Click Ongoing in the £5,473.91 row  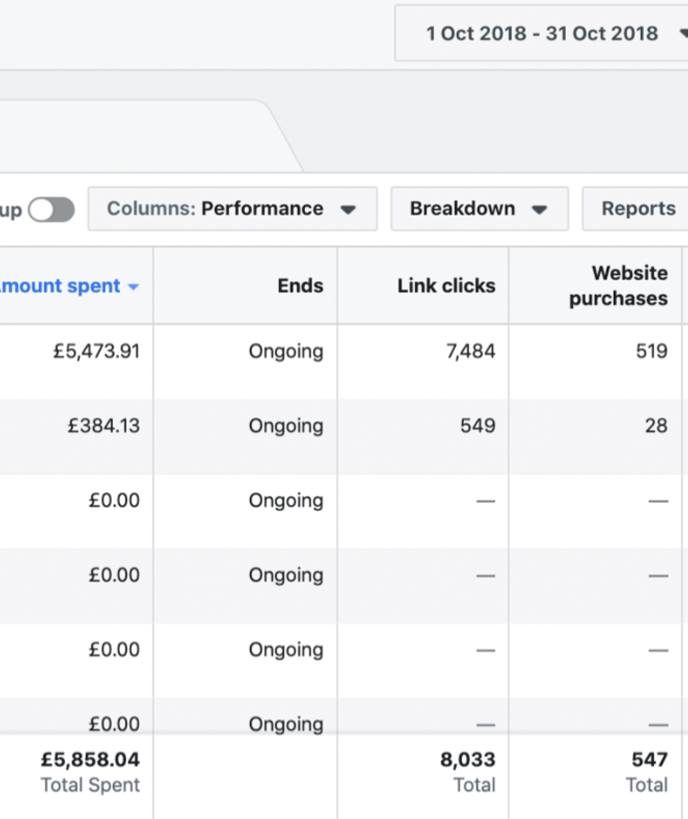pyautogui.click(x=286, y=352)
